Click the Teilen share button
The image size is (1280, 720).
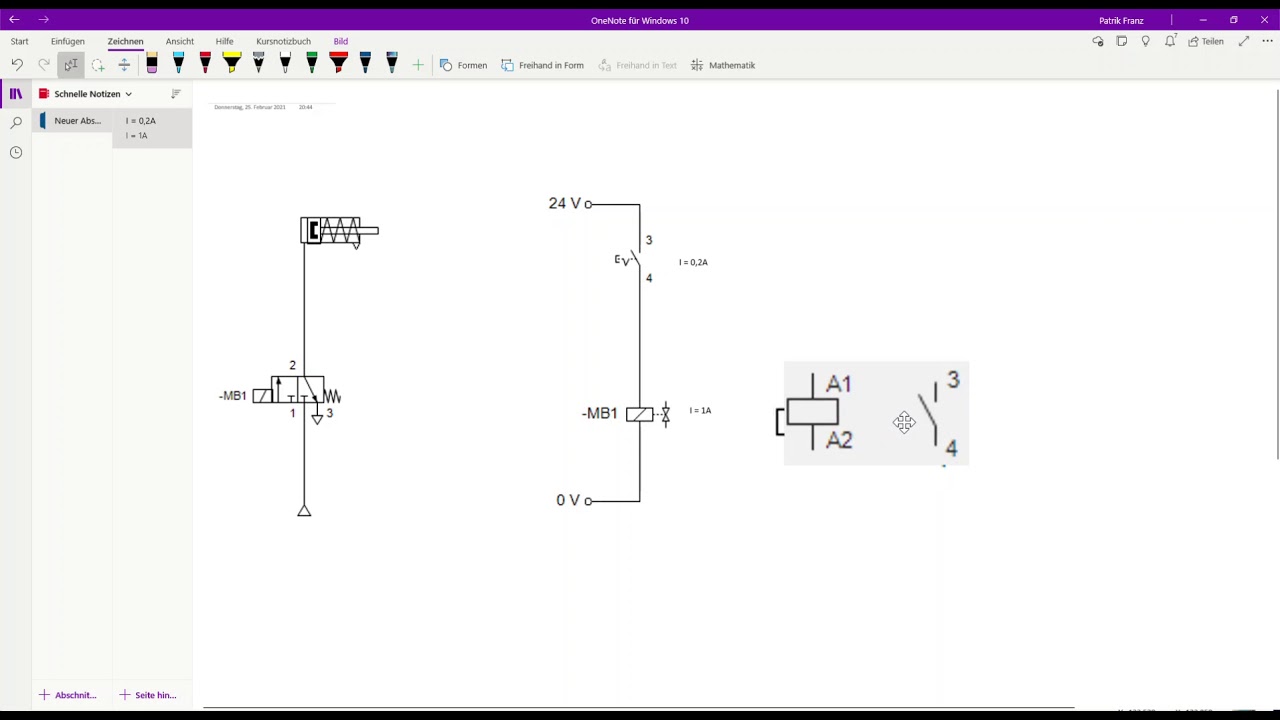tap(1206, 41)
